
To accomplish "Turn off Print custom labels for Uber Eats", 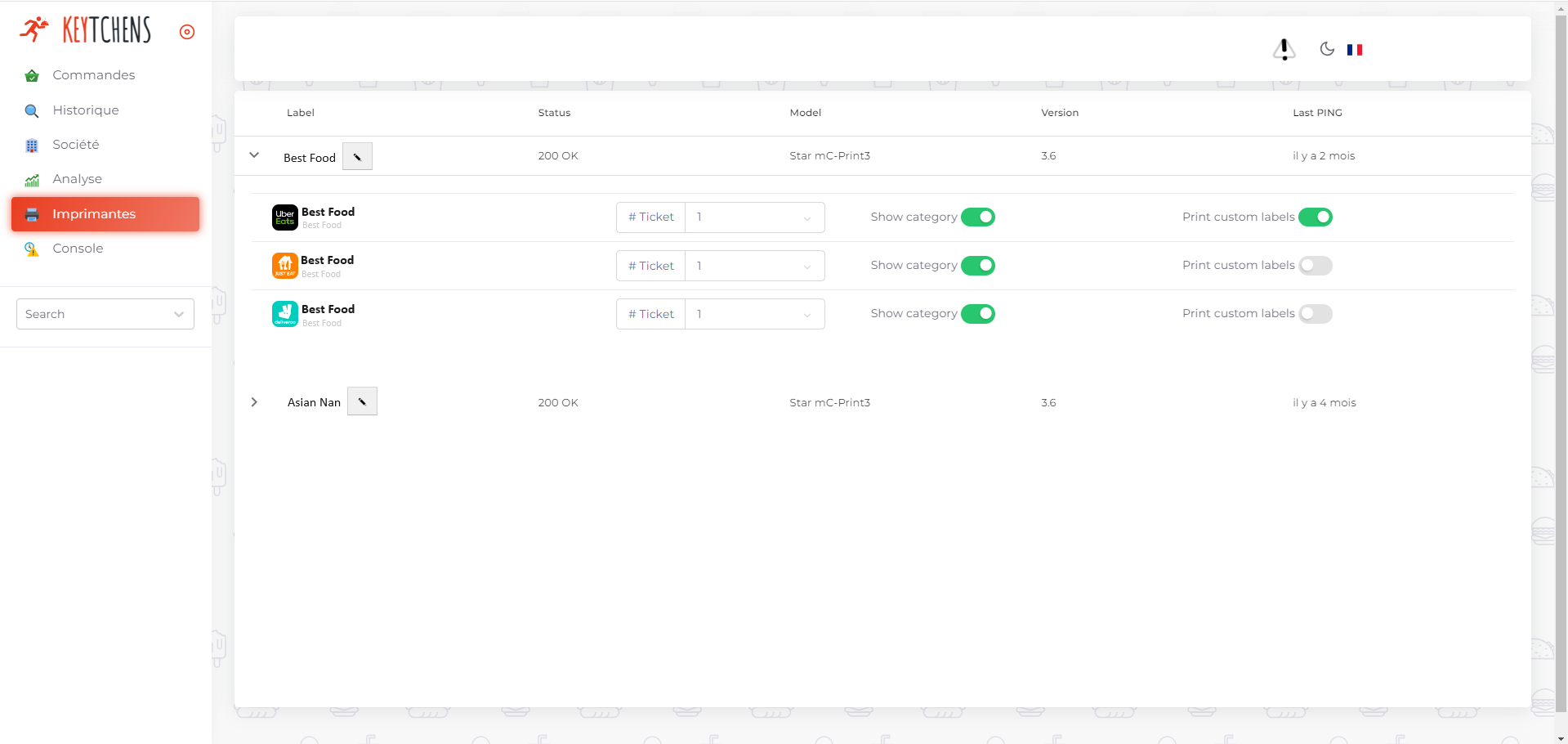I will coord(1315,217).
